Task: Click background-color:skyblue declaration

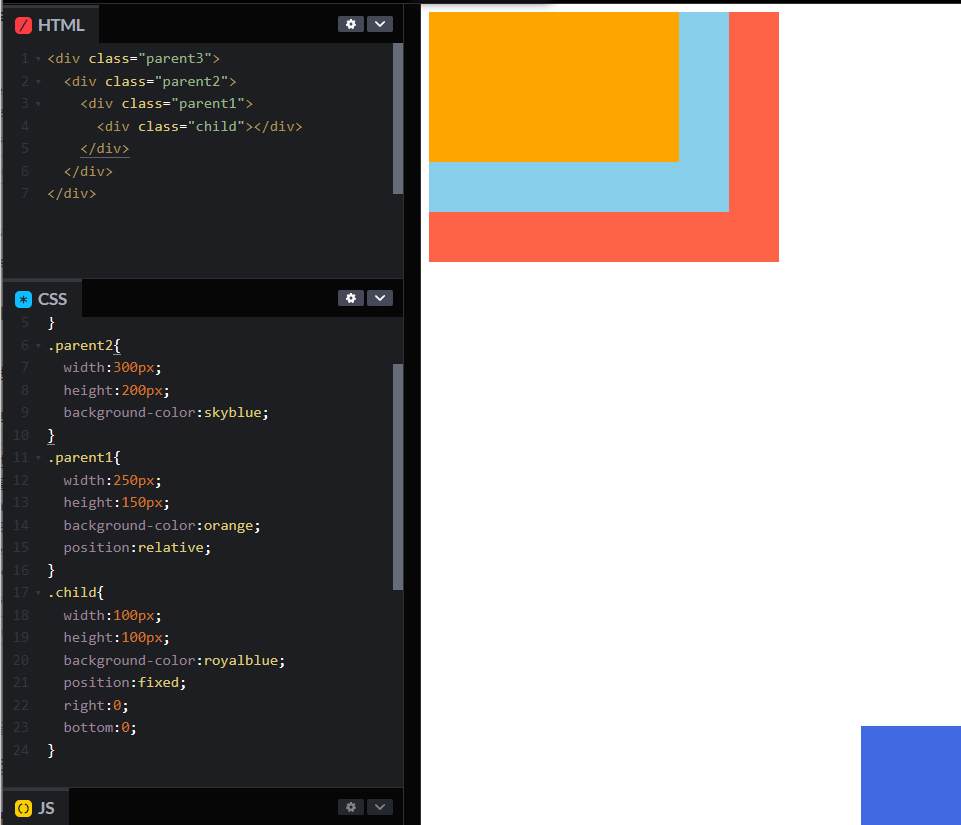Action: [166, 412]
